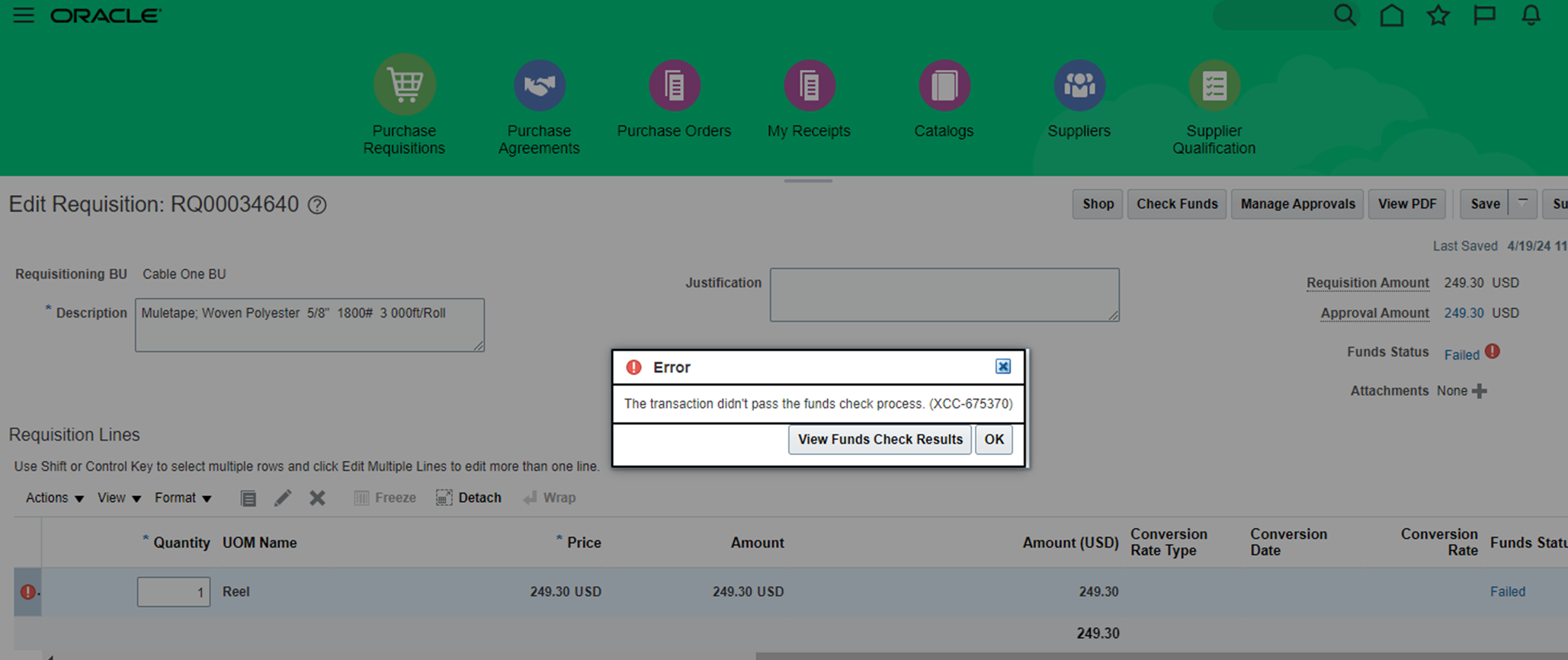This screenshot has height=660, width=1568.
Task: Open the Watchlist flag icon
Action: [x=1484, y=15]
